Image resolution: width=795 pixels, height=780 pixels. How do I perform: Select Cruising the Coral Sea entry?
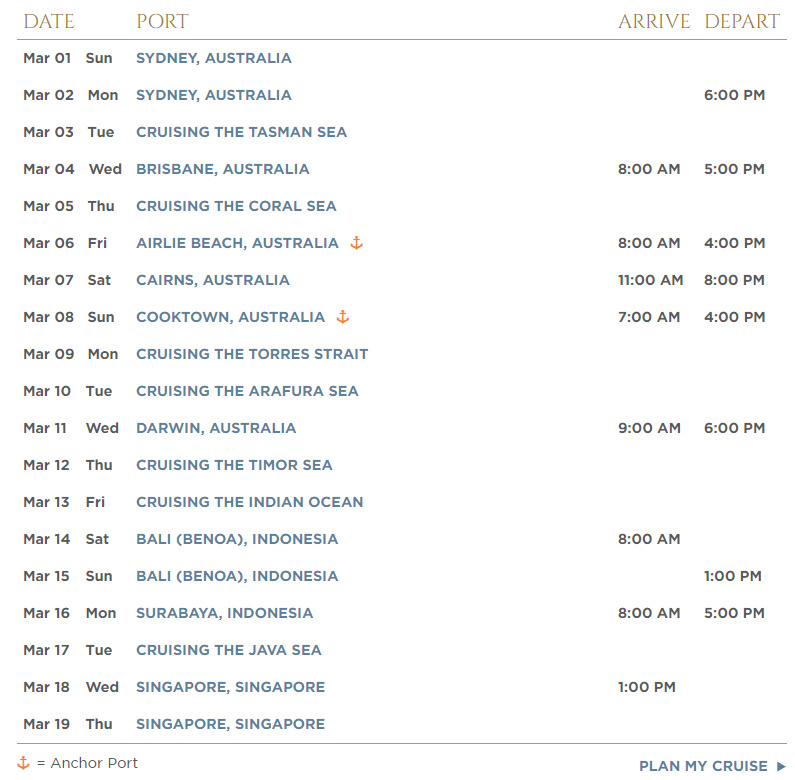236,206
